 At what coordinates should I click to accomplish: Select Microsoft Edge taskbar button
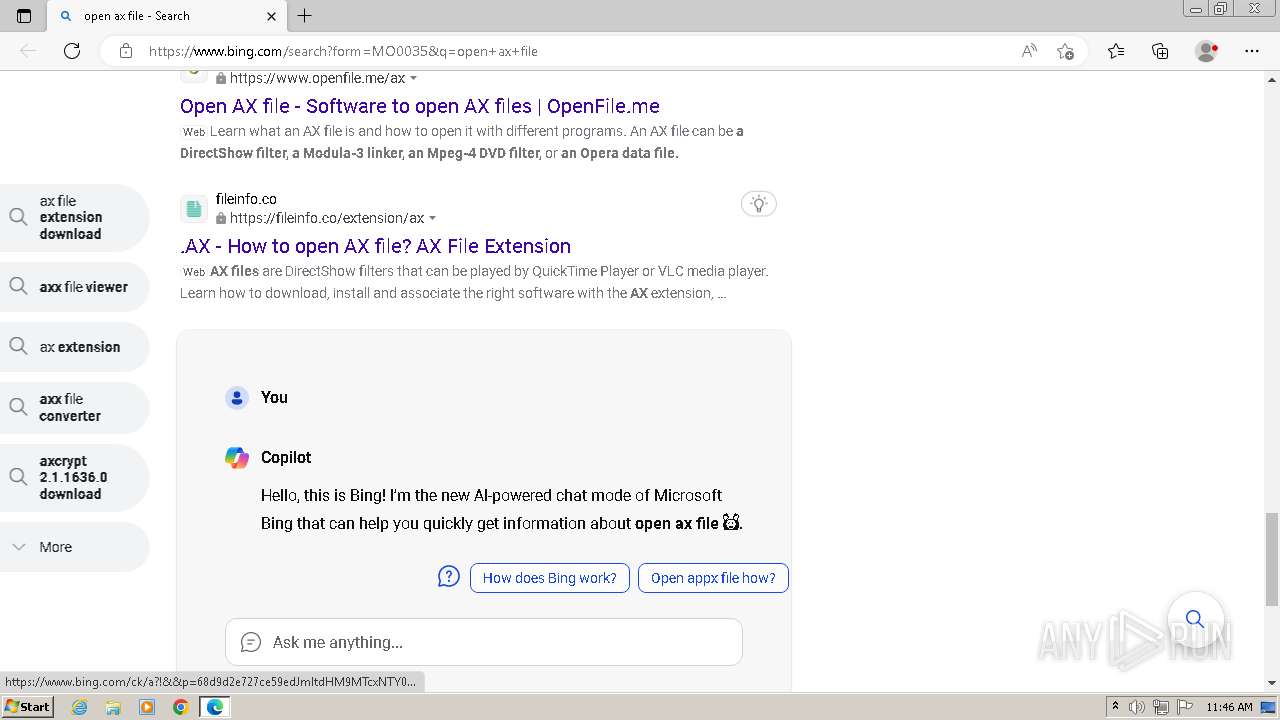click(x=215, y=707)
